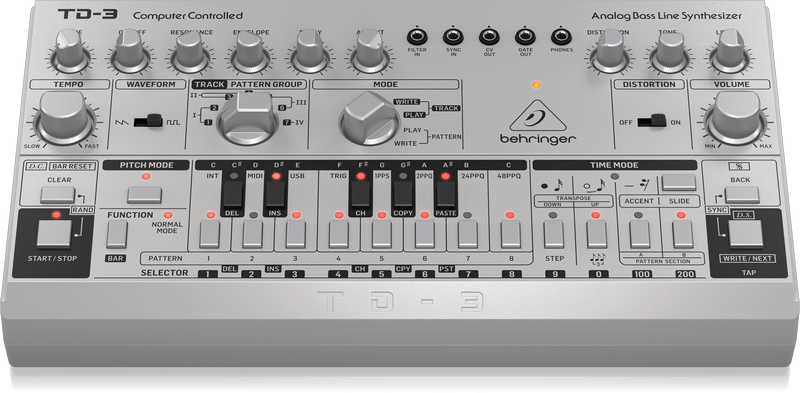
Task: Click the WRITE/NEXT TAP button
Action: (x=745, y=234)
